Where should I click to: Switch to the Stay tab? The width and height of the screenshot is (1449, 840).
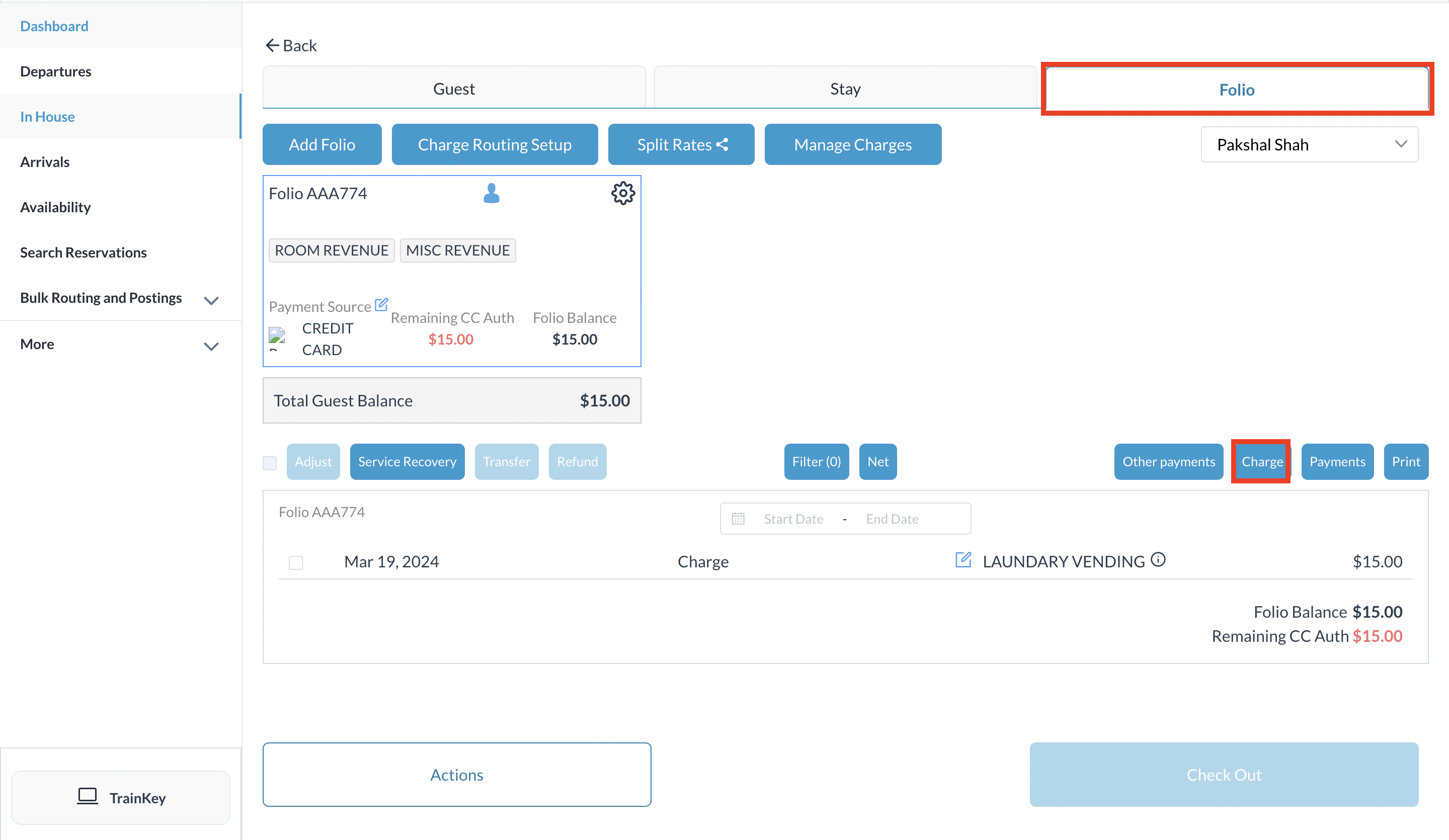[x=845, y=89]
